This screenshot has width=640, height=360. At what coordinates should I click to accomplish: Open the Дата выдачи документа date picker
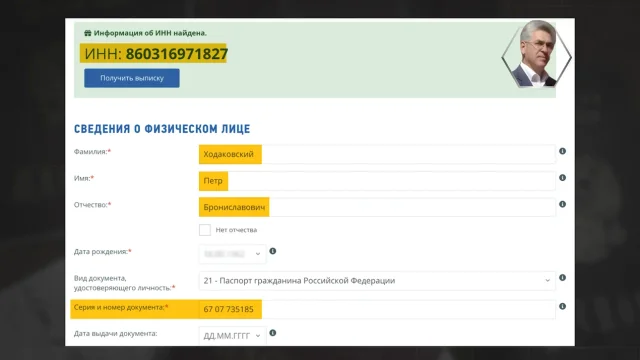tap(232, 336)
